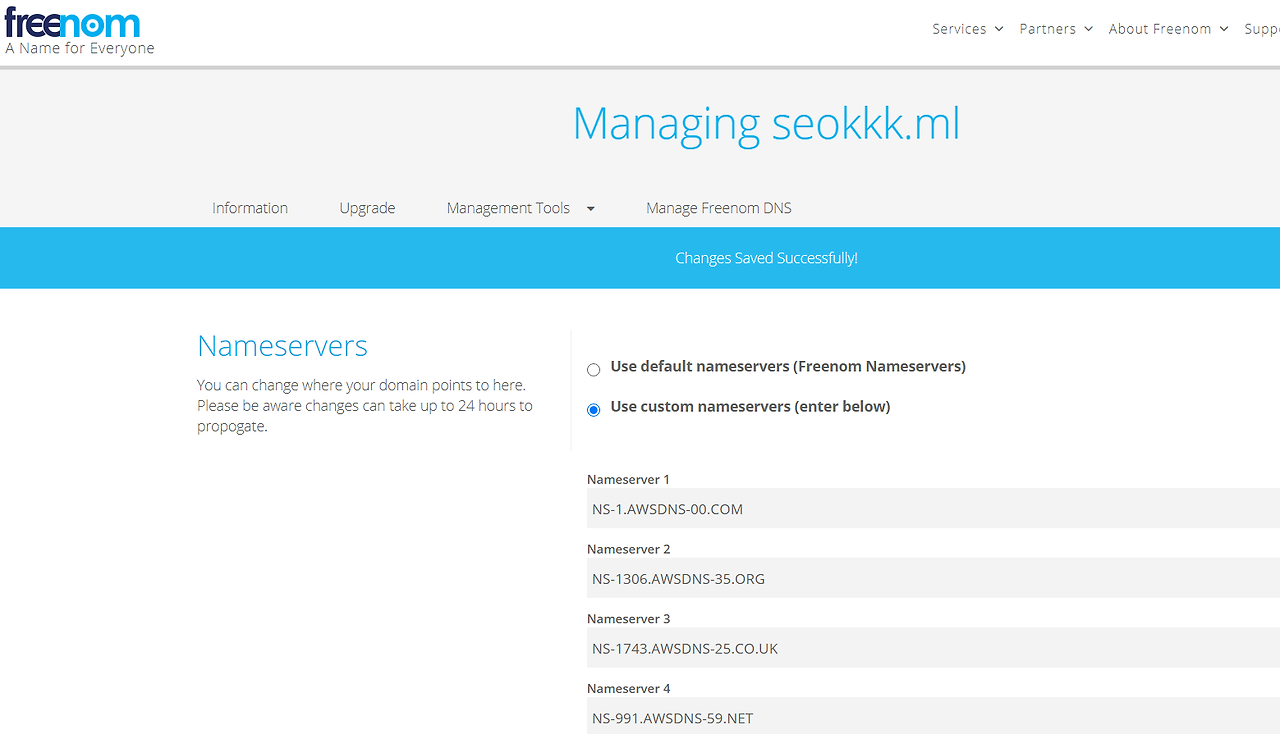1280x734 pixels.
Task: Expand the Partners menu
Action: [1056, 29]
